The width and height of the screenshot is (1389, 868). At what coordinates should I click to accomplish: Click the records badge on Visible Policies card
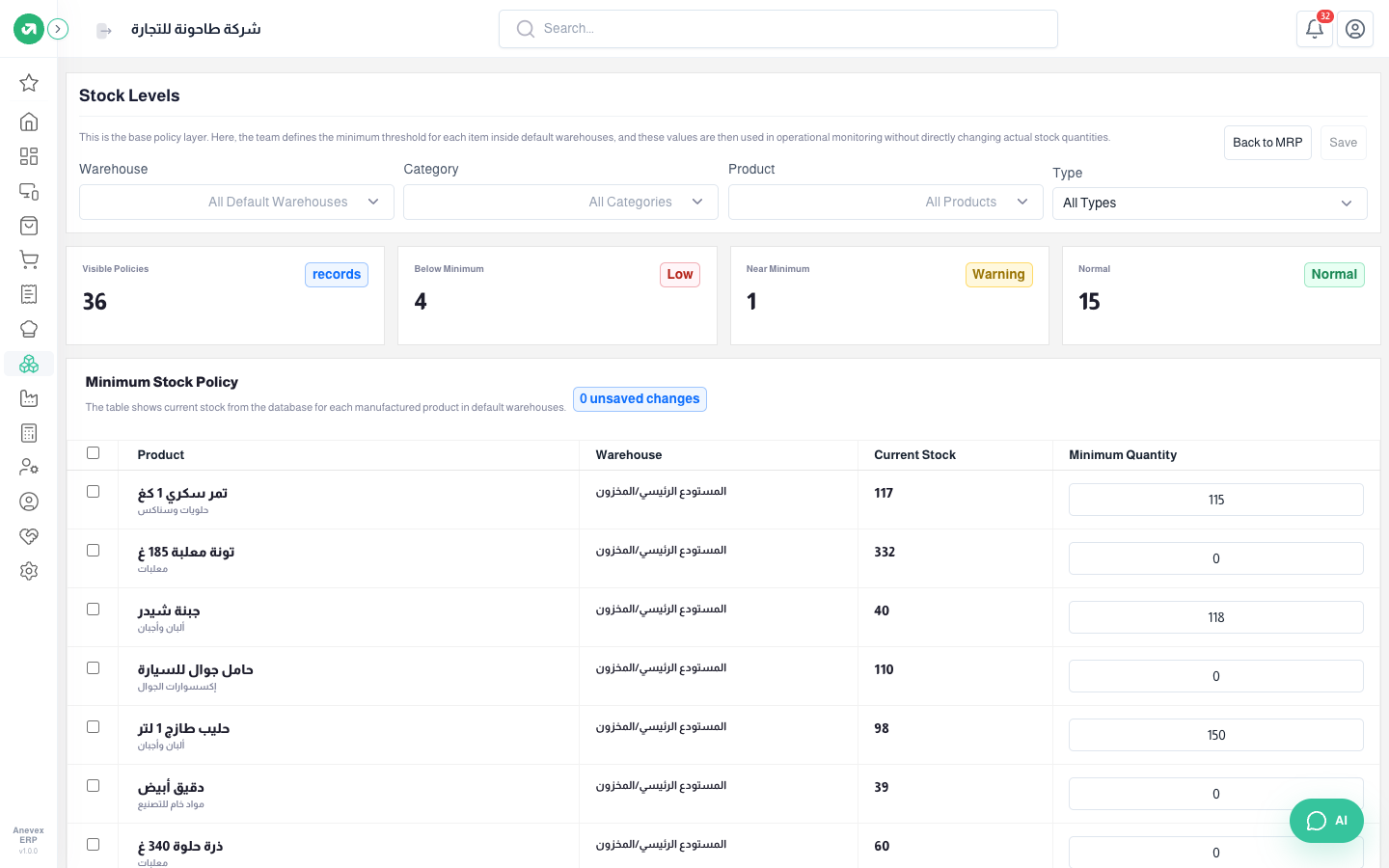coord(337,275)
